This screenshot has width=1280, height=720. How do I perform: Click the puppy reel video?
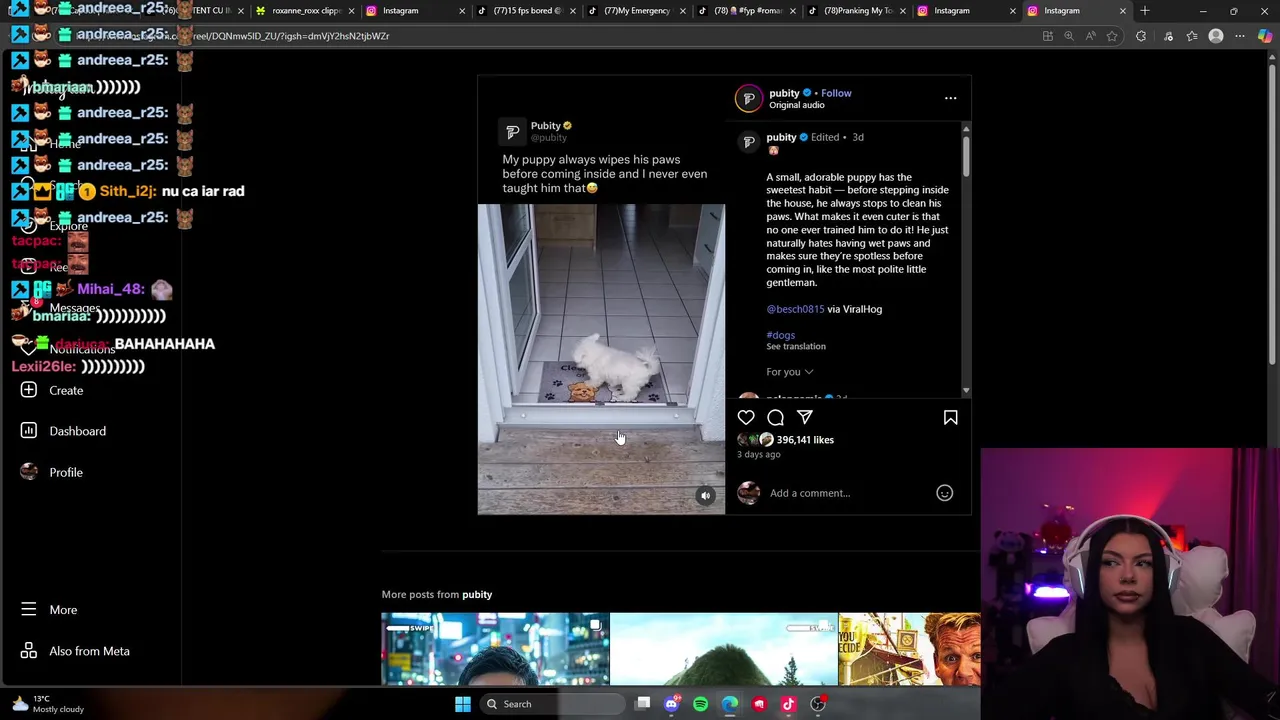coord(601,359)
